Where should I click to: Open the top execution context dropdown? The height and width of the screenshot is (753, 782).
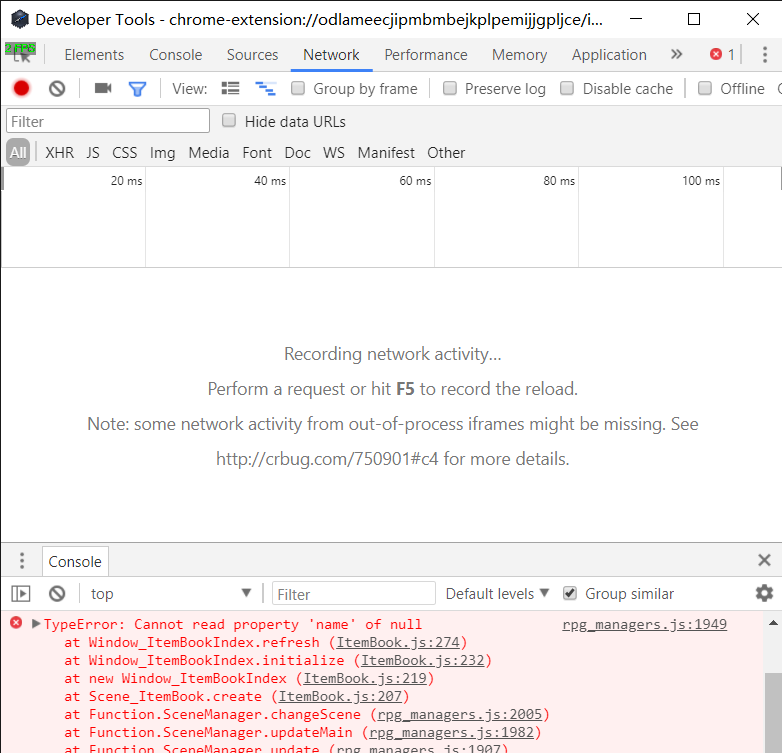point(171,593)
